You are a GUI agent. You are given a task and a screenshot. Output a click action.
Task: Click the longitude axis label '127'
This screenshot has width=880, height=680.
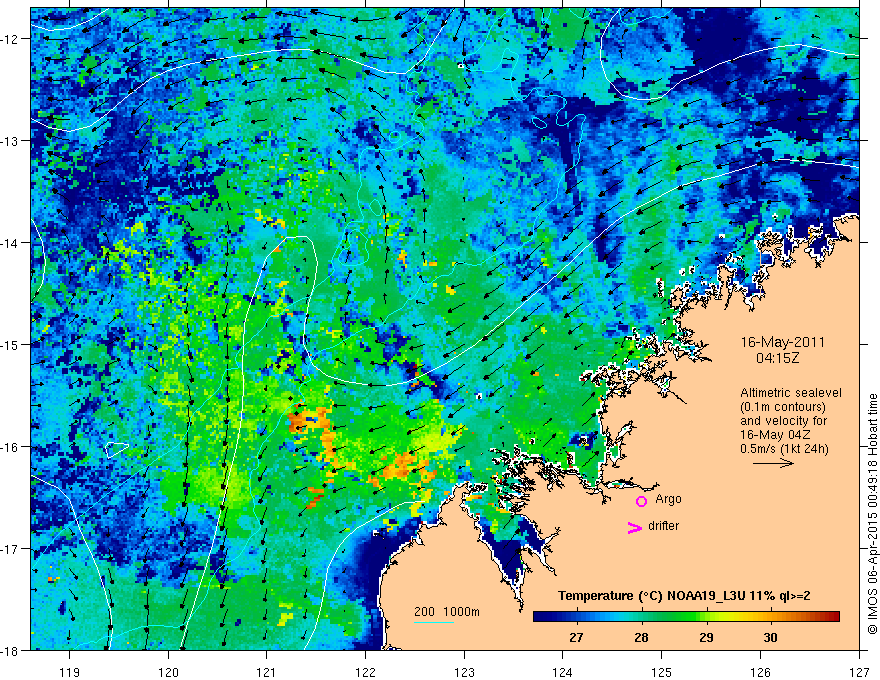click(x=859, y=672)
